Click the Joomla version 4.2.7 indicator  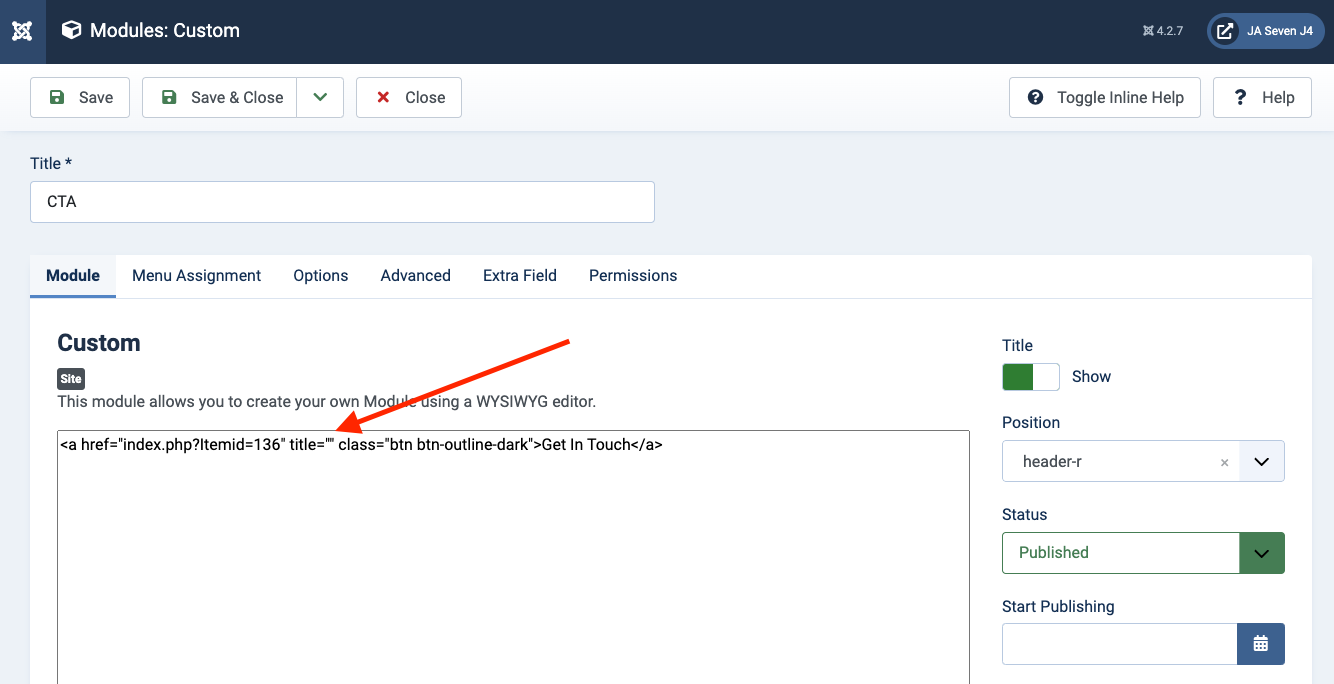point(1162,31)
